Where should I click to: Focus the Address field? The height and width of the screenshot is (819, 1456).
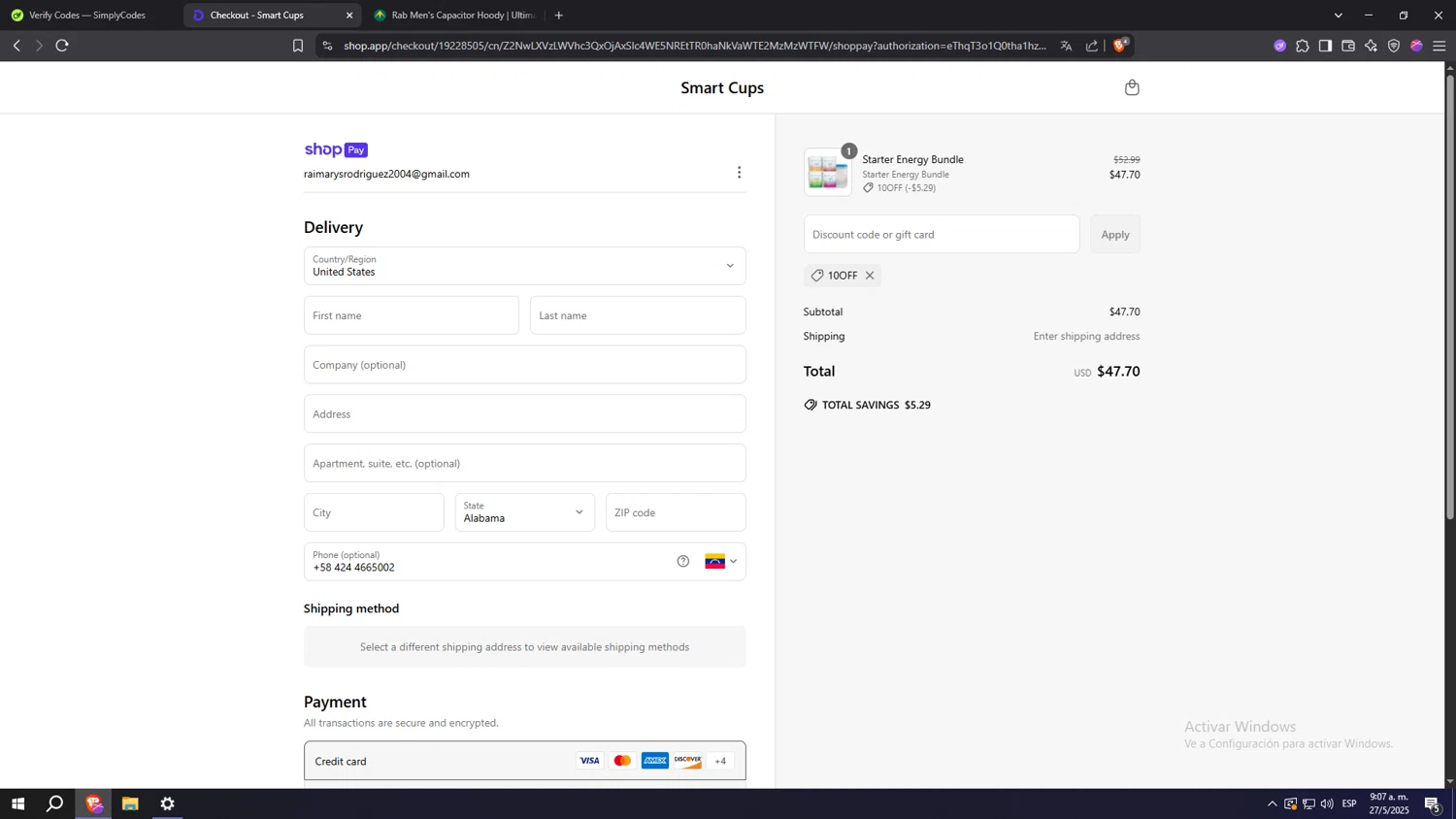click(525, 413)
